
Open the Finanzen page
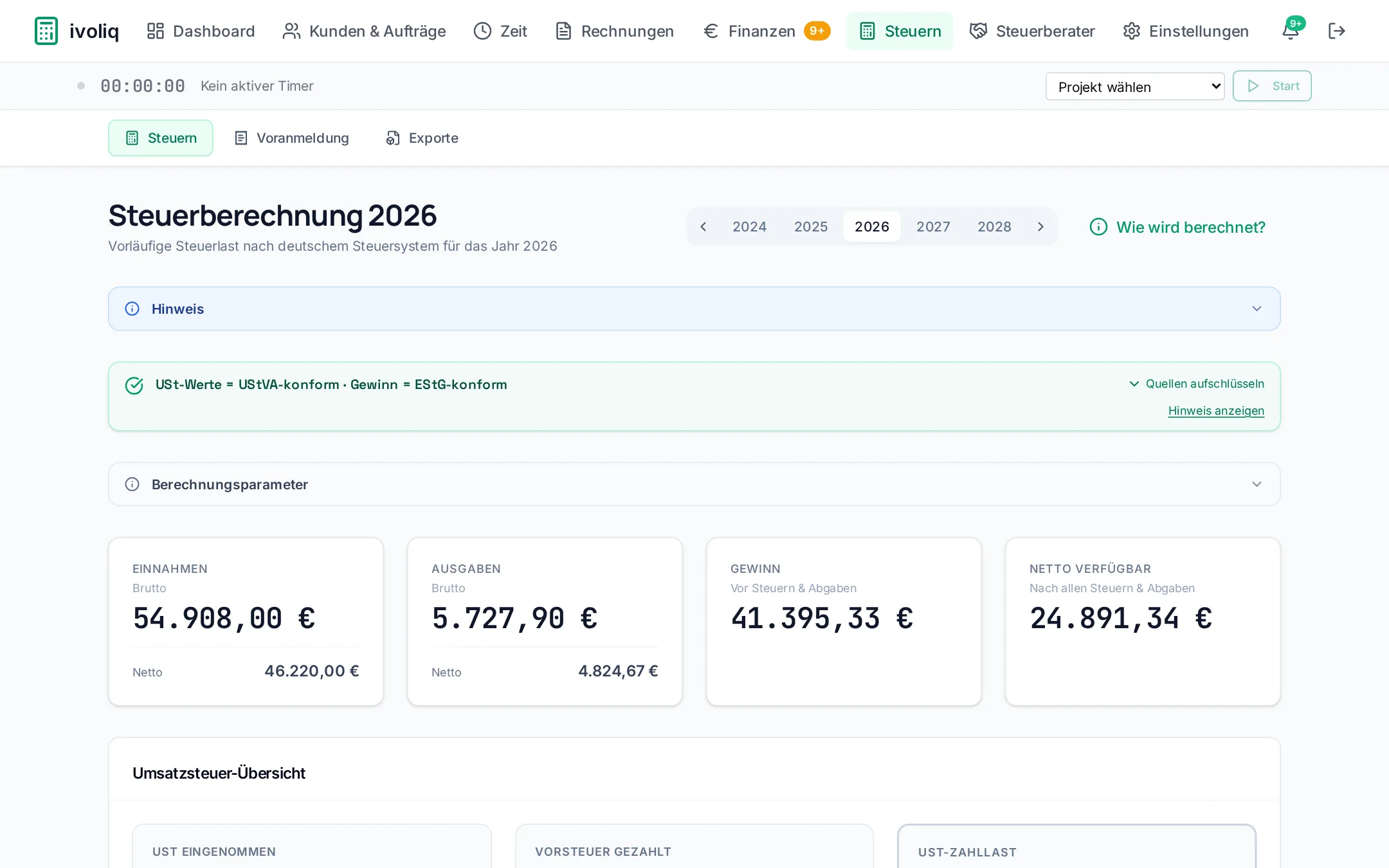click(749, 31)
